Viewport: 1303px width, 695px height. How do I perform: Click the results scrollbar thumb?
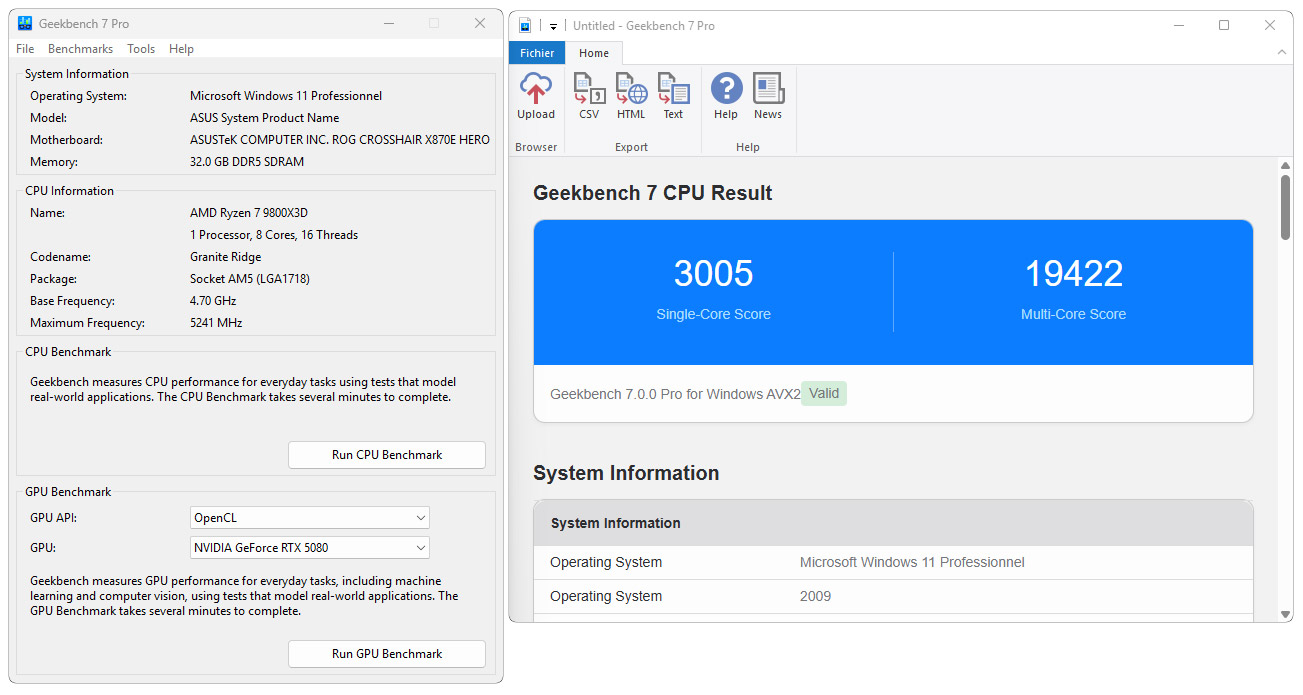point(1285,207)
